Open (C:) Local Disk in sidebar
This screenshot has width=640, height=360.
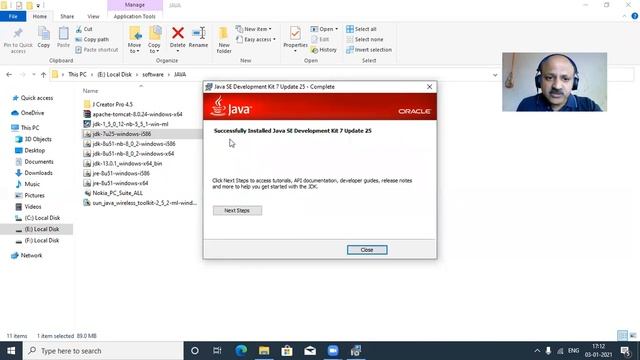(x=38, y=218)
